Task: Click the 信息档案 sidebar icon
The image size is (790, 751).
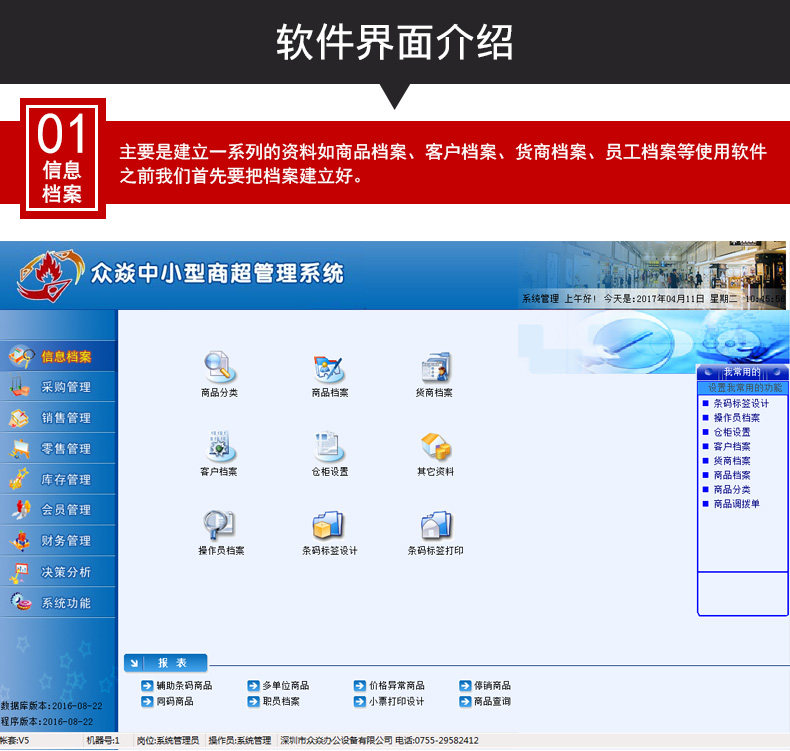Action: [21, 356]
